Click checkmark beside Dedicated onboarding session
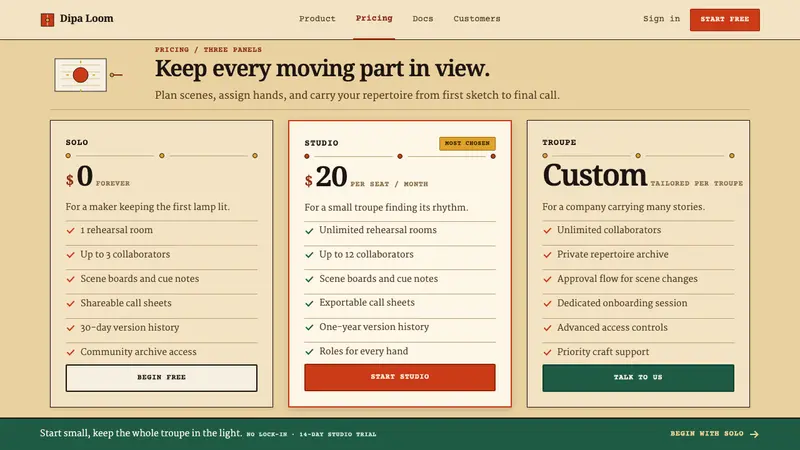 click(x=547, y=304)
